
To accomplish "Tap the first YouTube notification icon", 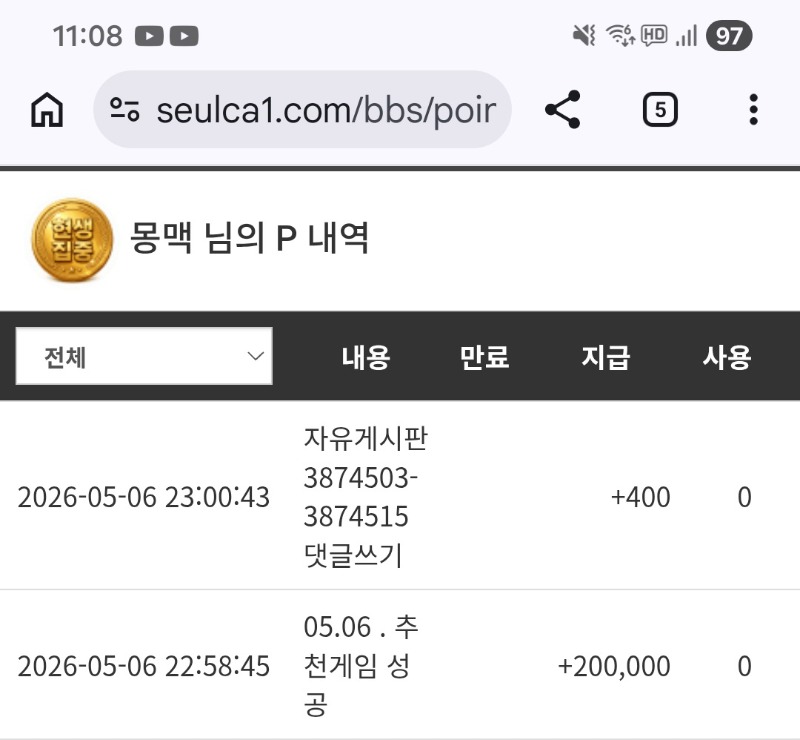I will coord(149,36).
